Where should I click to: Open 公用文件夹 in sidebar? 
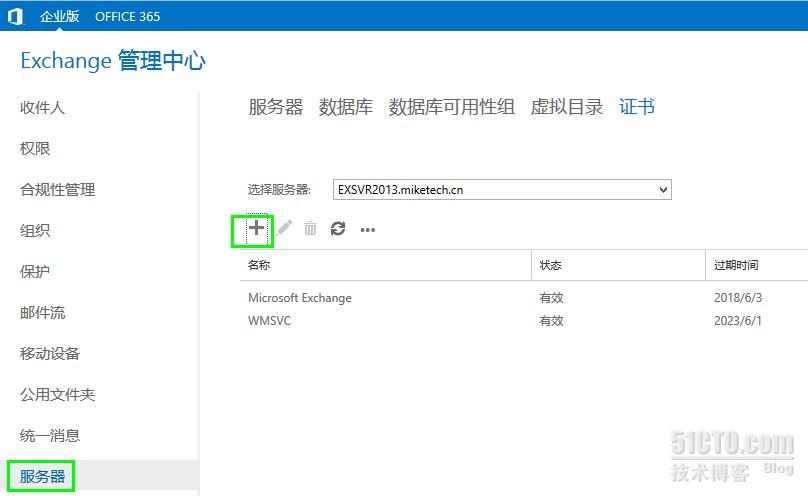pos(58,395)
